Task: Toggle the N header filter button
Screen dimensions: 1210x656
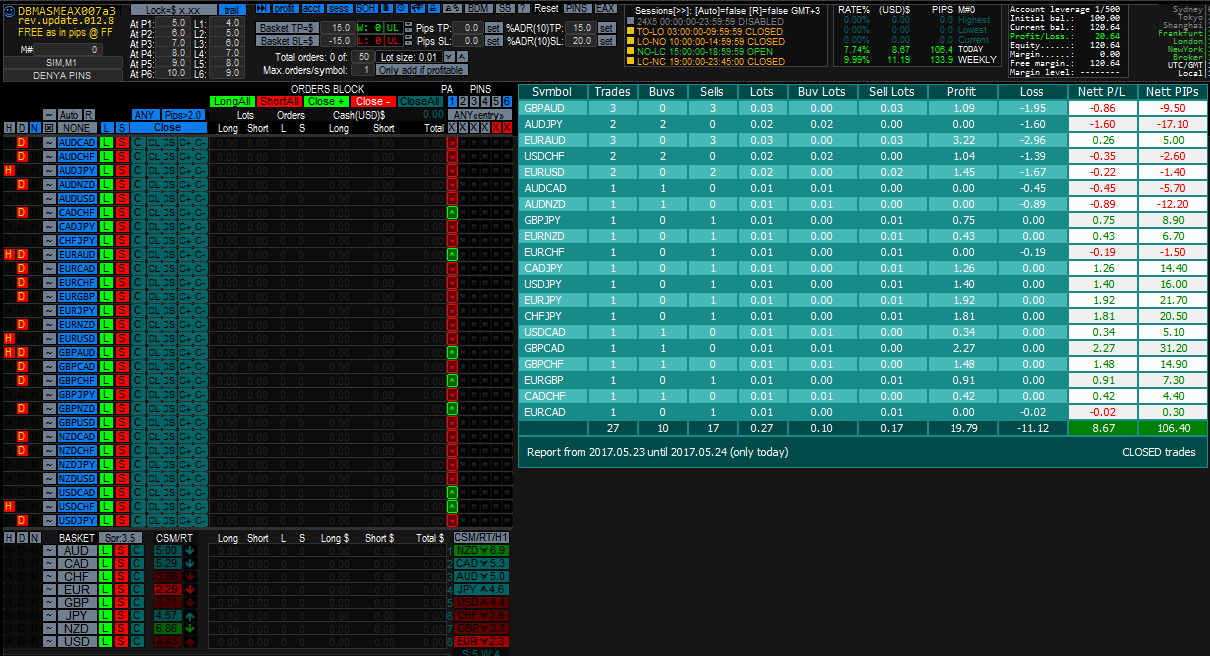Action: (34, 128)
